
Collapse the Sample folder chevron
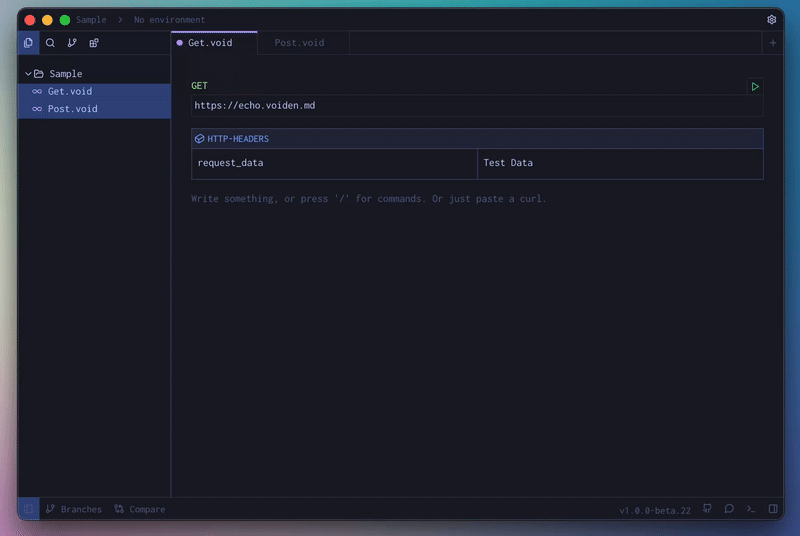(x=28, y=73)
